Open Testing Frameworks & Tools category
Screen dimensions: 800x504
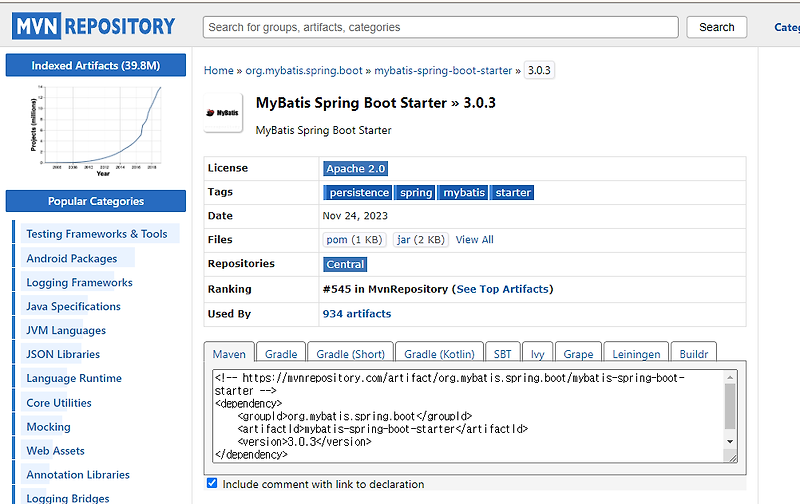tap(97, 234)
